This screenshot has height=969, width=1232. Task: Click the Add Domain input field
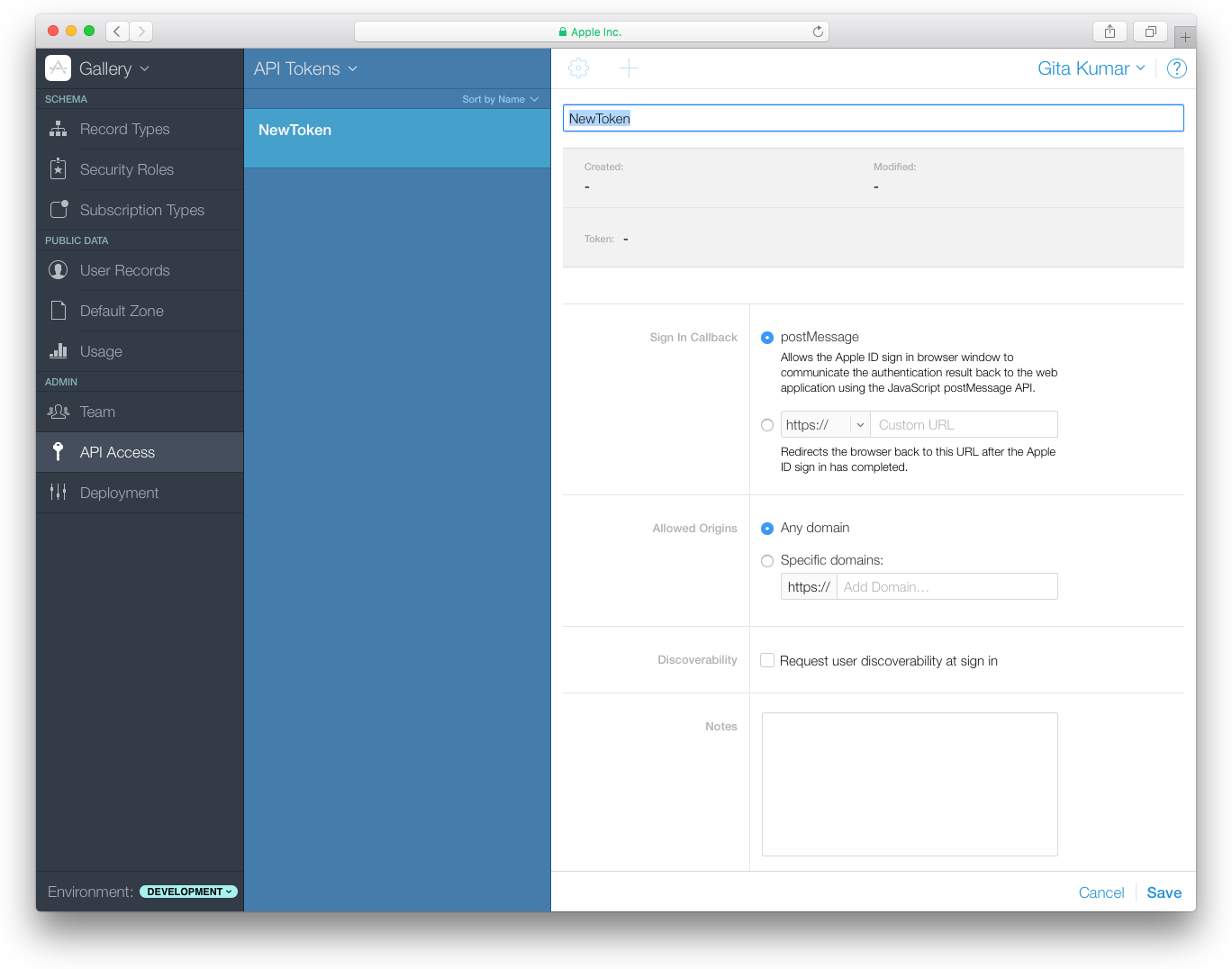[x=946, y=587]
